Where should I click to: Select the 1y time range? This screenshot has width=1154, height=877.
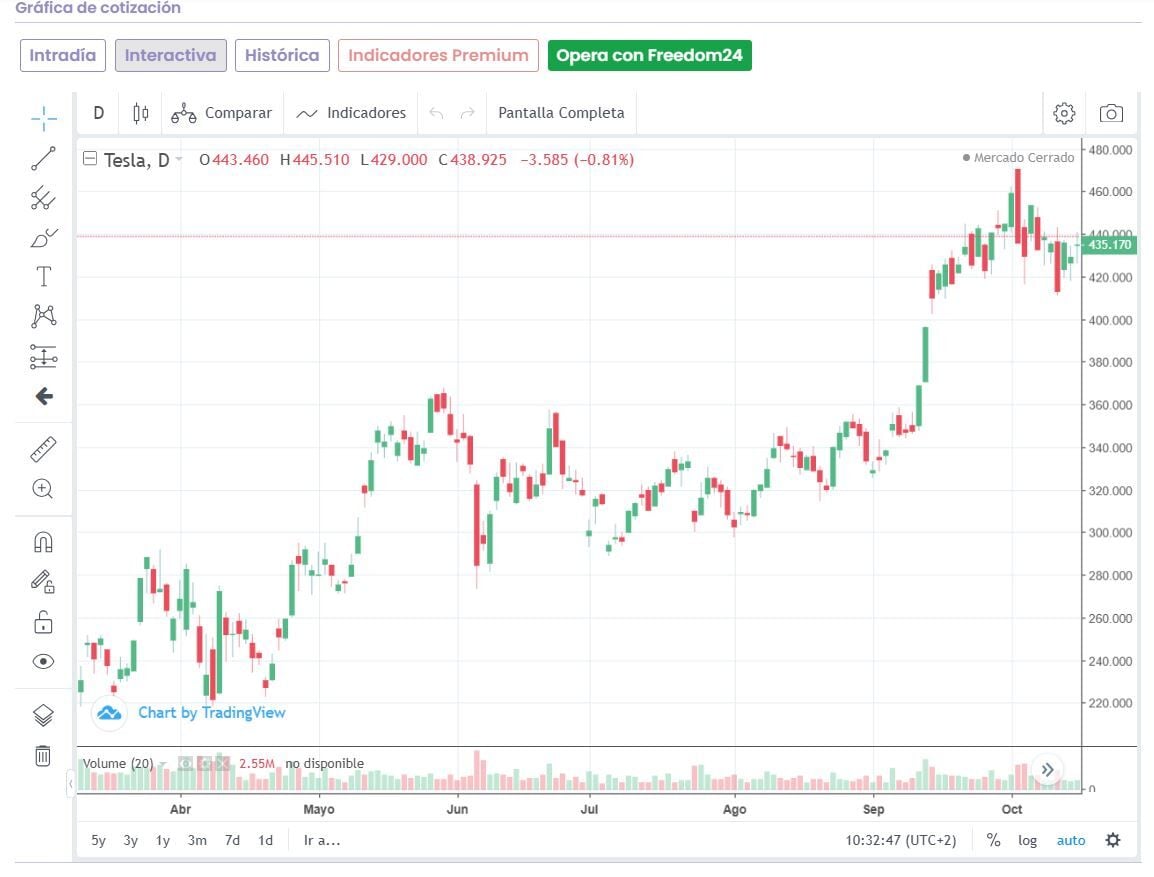163,840
